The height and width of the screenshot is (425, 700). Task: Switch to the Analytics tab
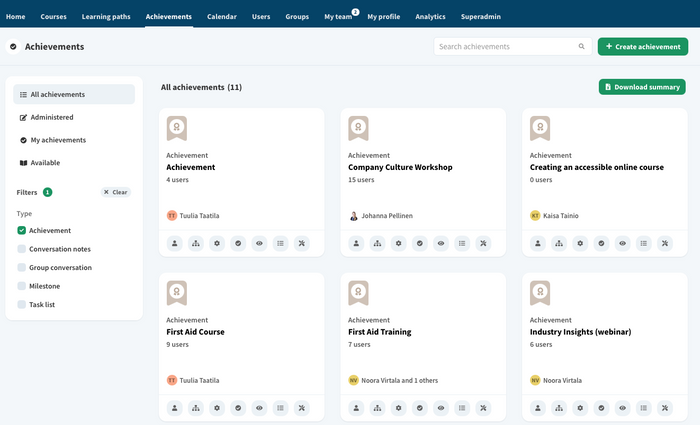430,17
